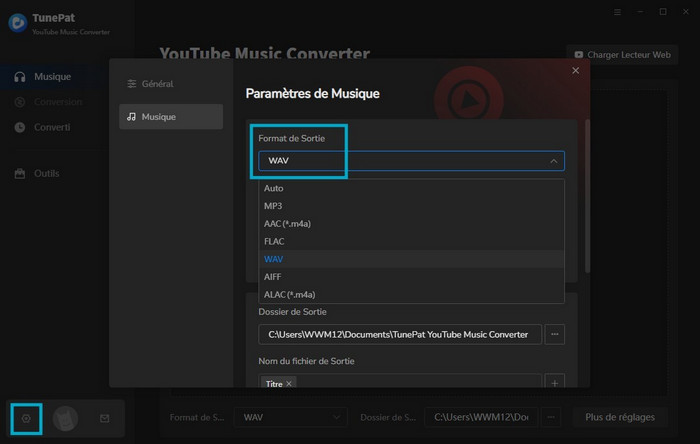The image size is (700, 444).
Task: Choose AIFF output format
Action: tap(411, 277)
